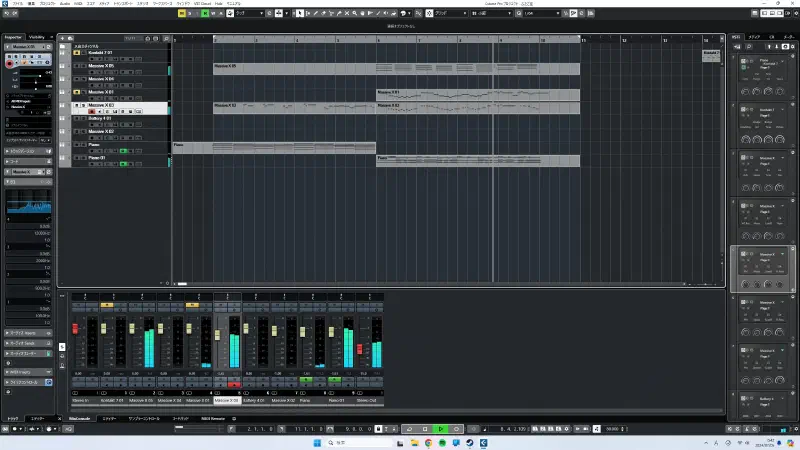Select the Zoom magnifier tool in toolbar
The height and width of the screenshot is (450, 800).
355,13
